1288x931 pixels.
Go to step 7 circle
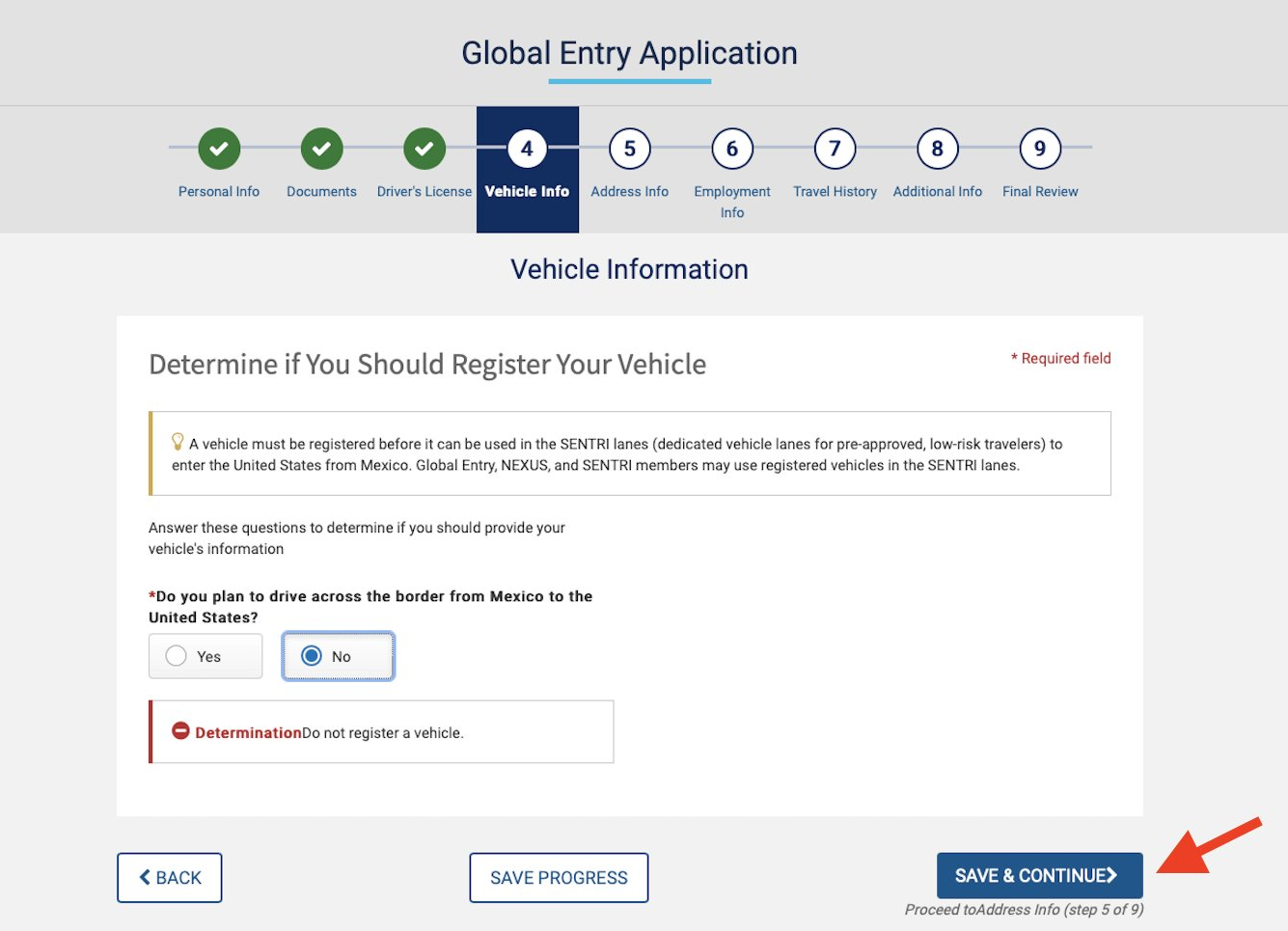pyautogui.click(x=836, y=149)
